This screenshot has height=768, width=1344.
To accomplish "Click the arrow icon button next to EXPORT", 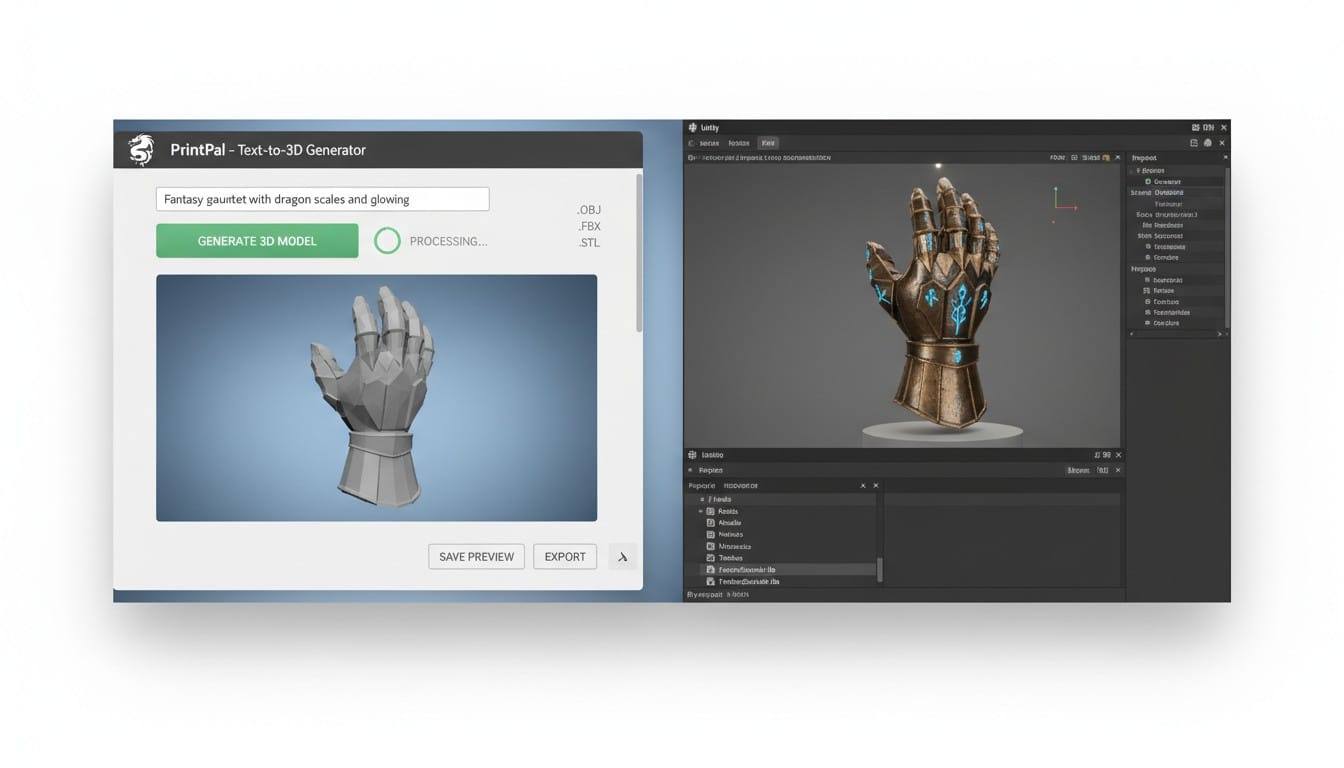I will (622, 557).
